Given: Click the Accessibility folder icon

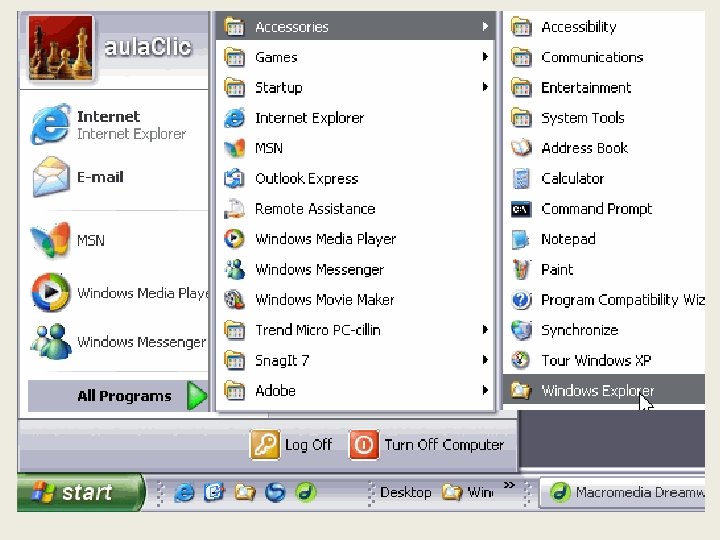Looking at the screenshot, I should [x=521, y=27].
